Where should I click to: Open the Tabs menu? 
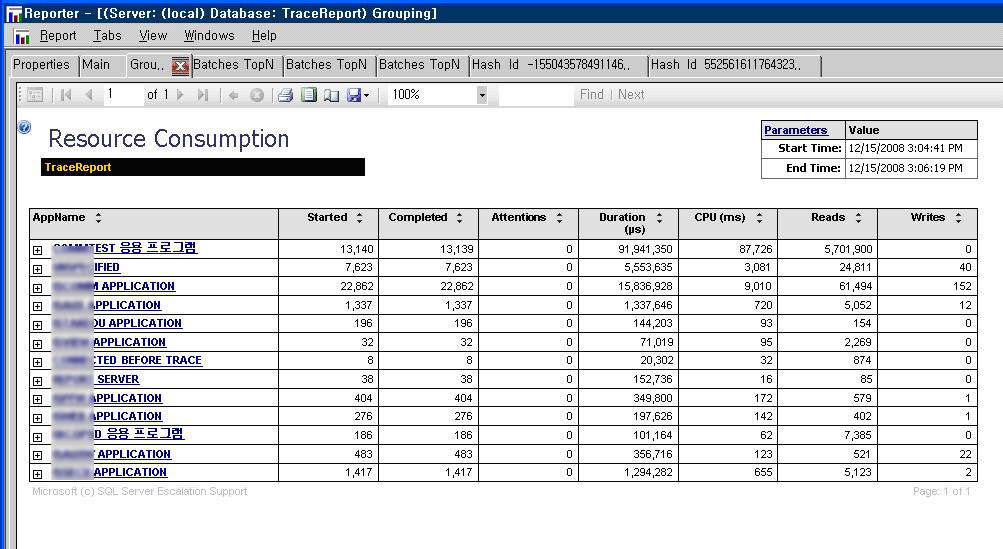tap(107, 36)
